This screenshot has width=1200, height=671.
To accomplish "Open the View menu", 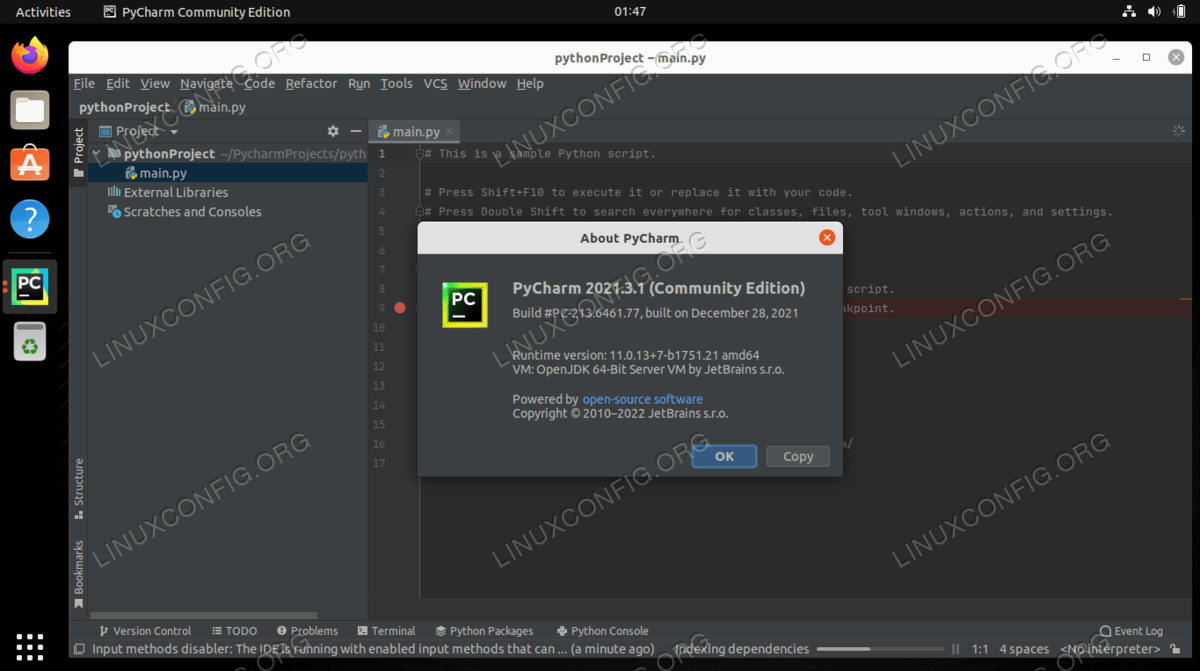I will point(155,84).
